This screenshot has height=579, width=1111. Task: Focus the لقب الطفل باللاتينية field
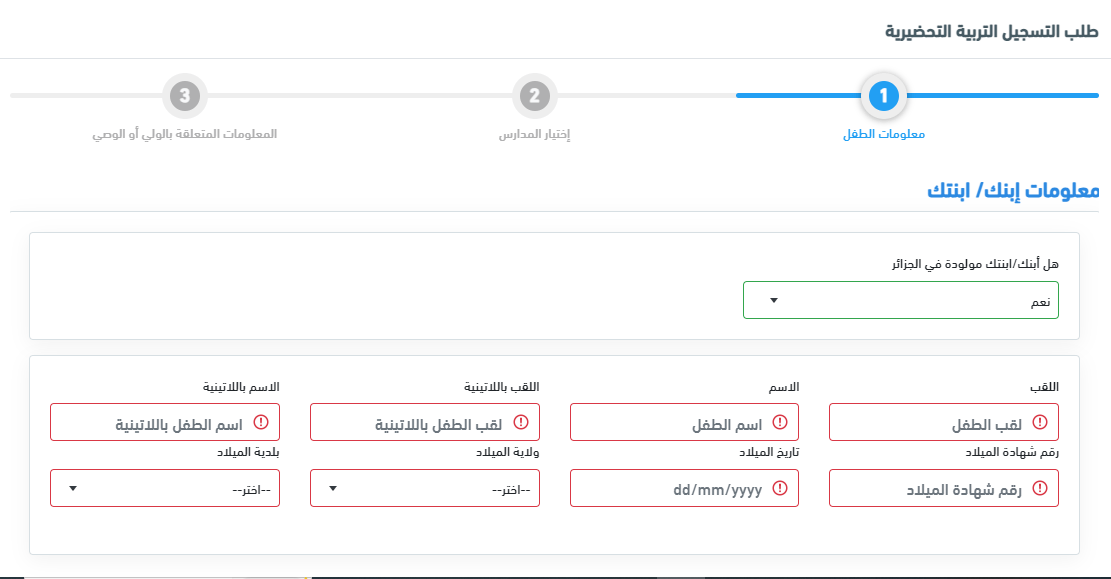424,422
